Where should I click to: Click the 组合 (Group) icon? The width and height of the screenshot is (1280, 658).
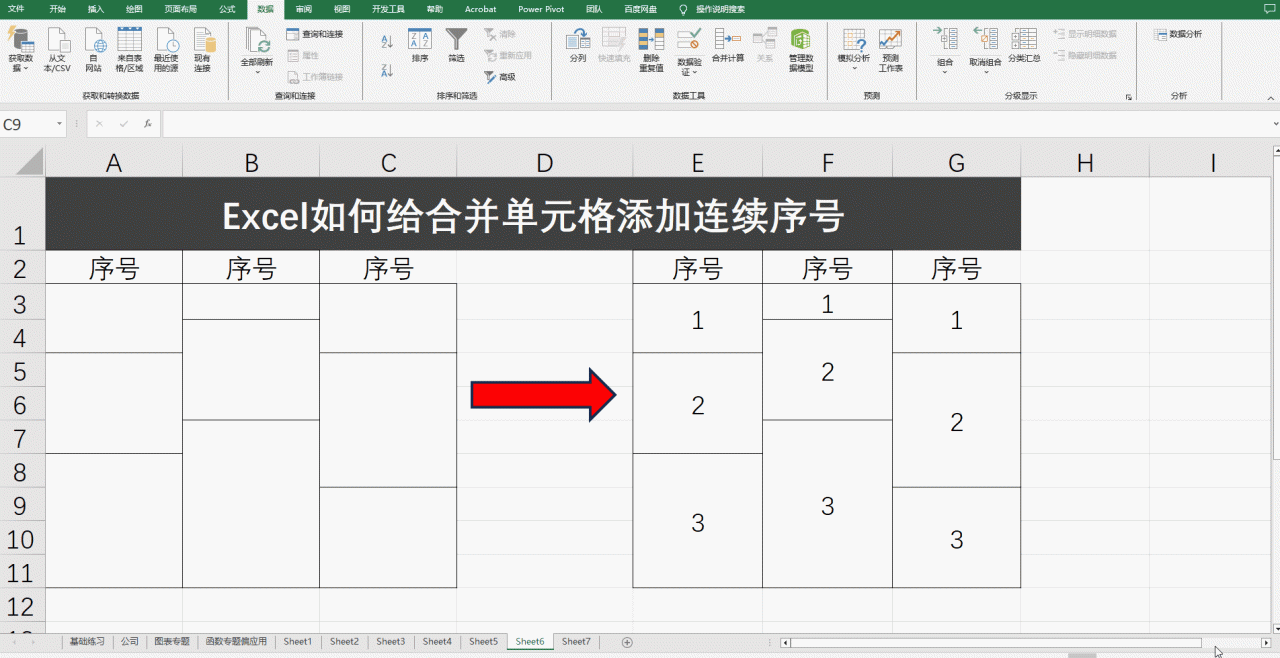pyautogui.click(x=945, y=40)
